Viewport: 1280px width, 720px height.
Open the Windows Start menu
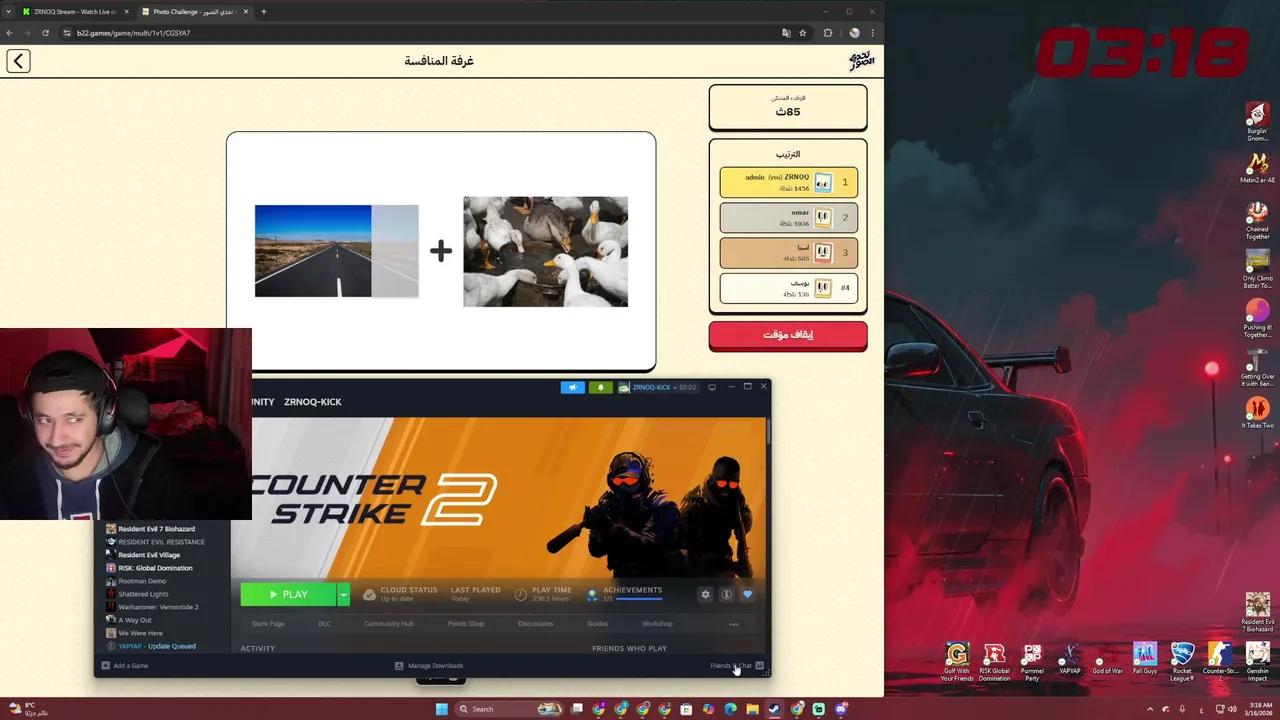tap(441, 709)
